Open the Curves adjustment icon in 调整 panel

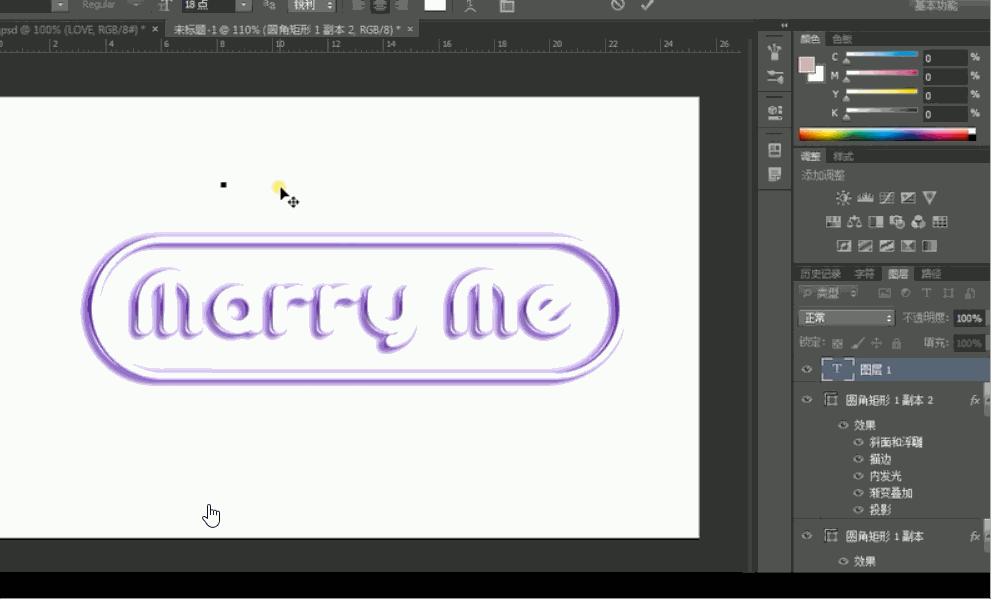tap(886, 197)
